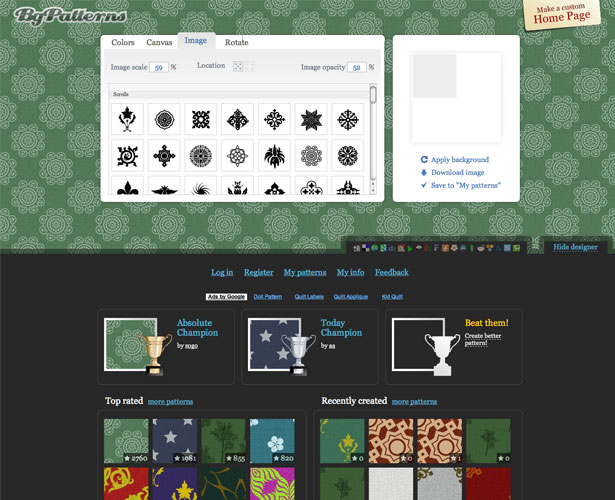Open recent brown geometric pattern rated 1
615x500 pixels.
pyautogui.click(x=440, y=441)
